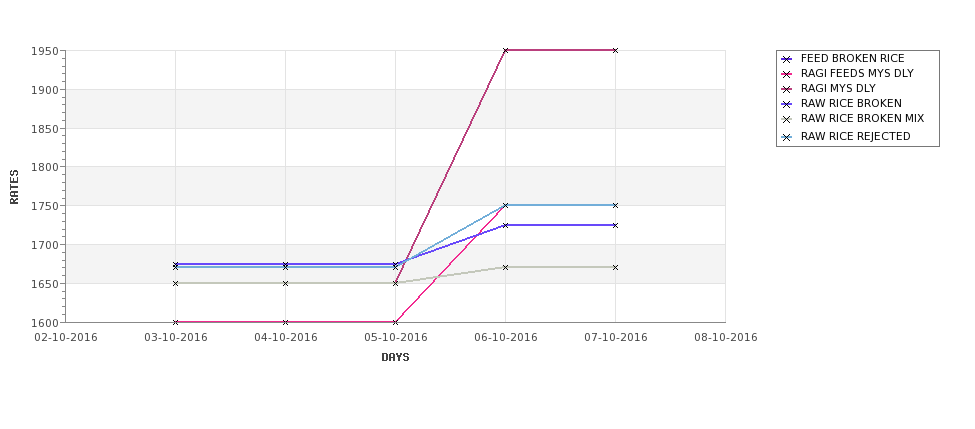Screen dimensions: 975x429
Task: Click the RATES axis title
Action: point(14,187)
